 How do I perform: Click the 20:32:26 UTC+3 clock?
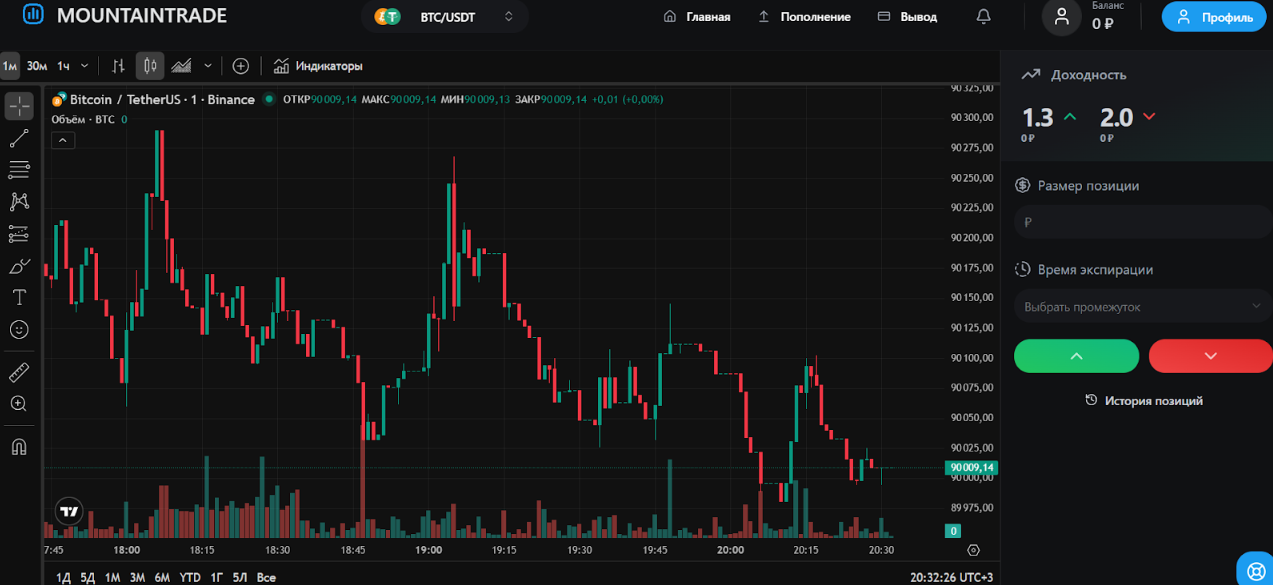coord(951,577)
